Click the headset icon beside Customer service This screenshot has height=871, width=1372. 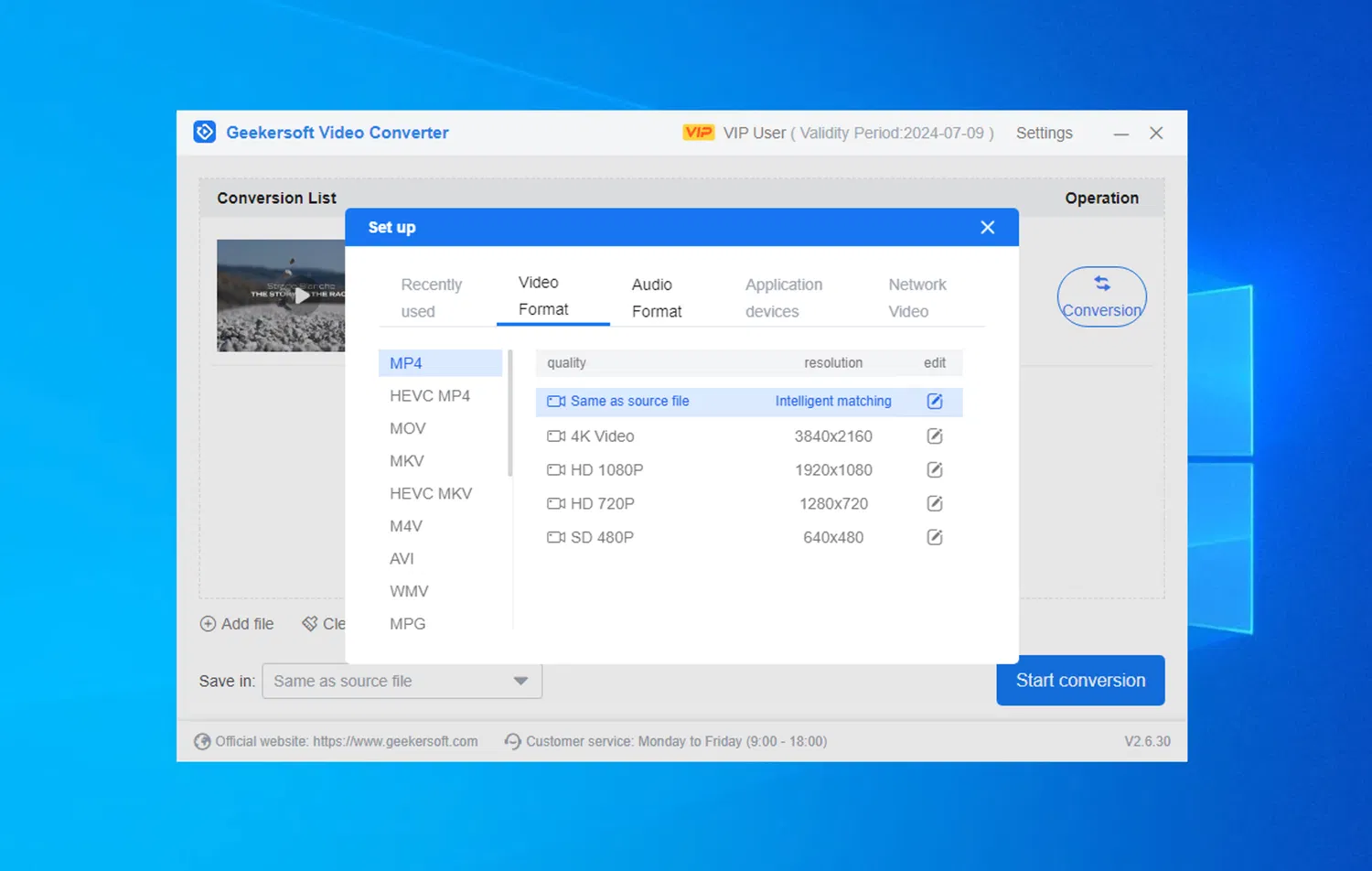pos(513,741)
